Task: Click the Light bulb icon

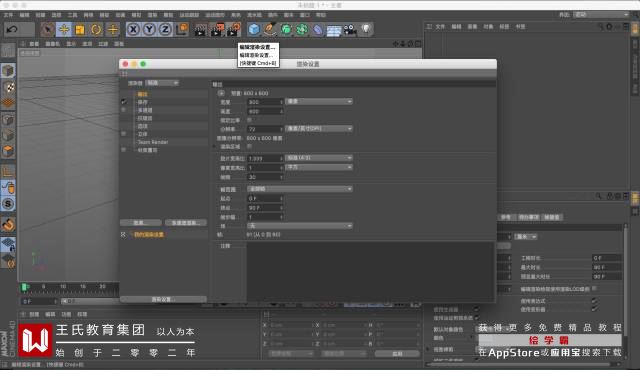Action: coord(366,29)
